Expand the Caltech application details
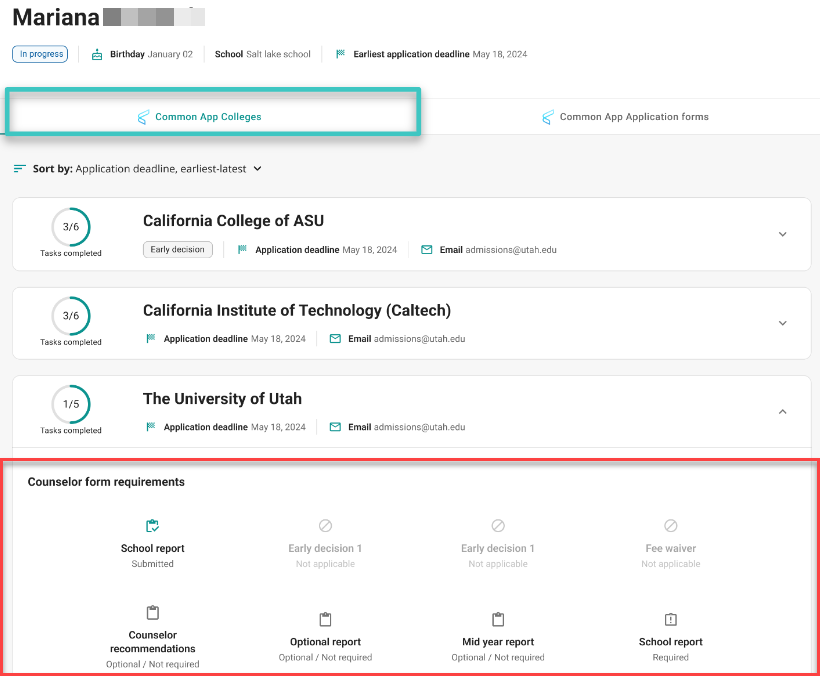Image resolution: width=820 pixels, height=676 pixels. pyautogui.click(x=783, y=323)
